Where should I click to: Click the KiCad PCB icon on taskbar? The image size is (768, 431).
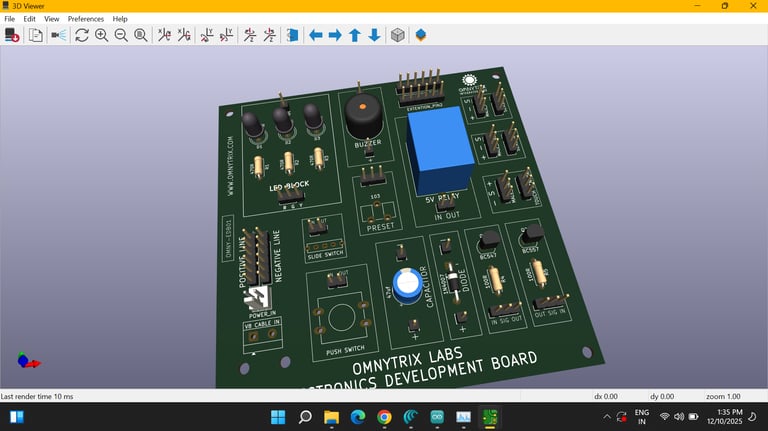click(x=490, y=417)
